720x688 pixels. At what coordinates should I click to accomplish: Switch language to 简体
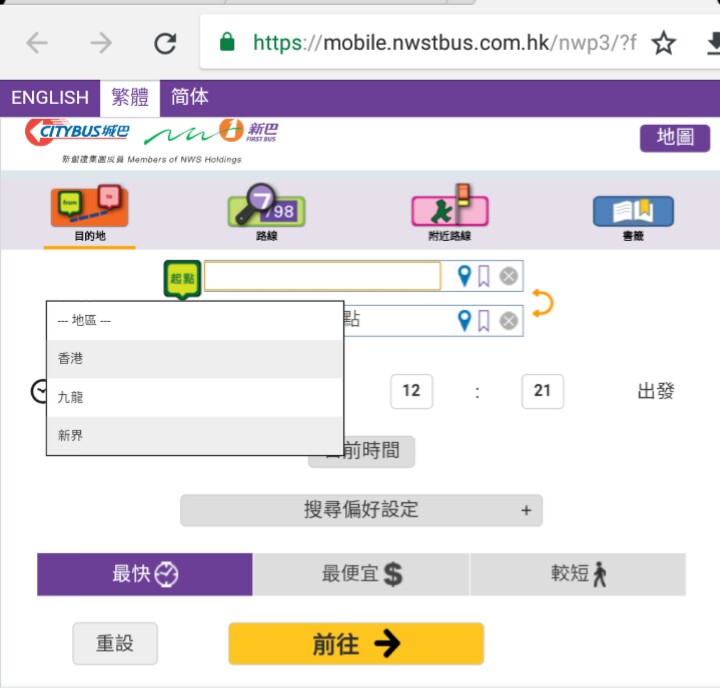(x=190, y=98)
